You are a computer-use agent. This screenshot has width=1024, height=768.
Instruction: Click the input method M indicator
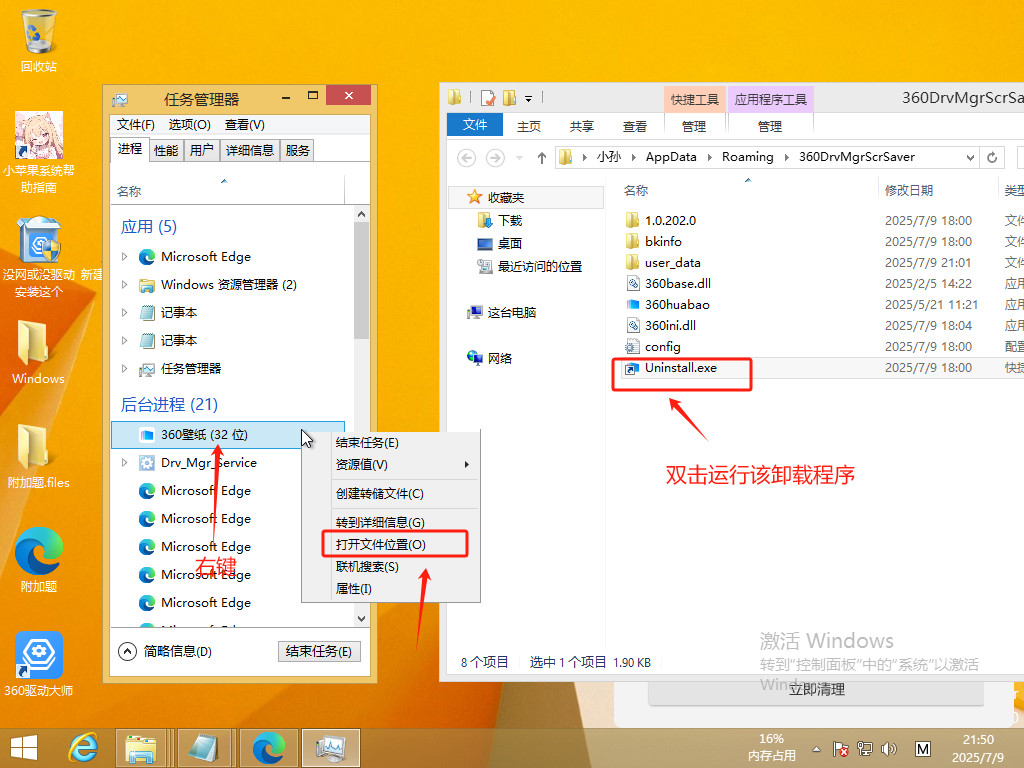[923, 749]
